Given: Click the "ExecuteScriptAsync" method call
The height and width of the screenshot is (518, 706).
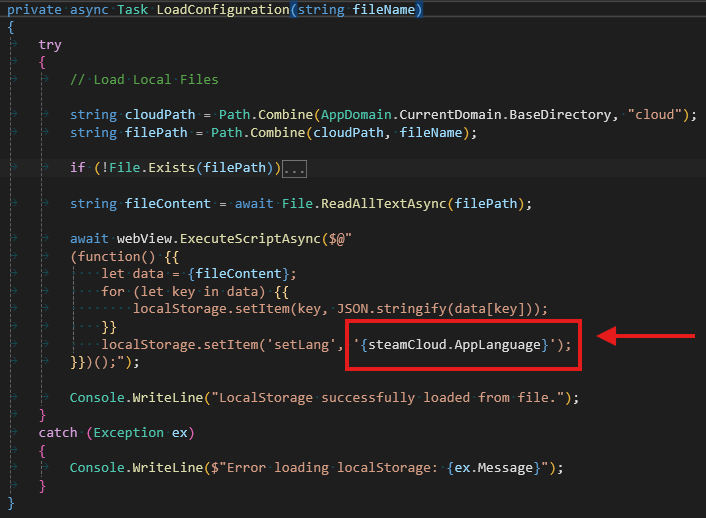Looking at the screenshot, I should 250,239.
